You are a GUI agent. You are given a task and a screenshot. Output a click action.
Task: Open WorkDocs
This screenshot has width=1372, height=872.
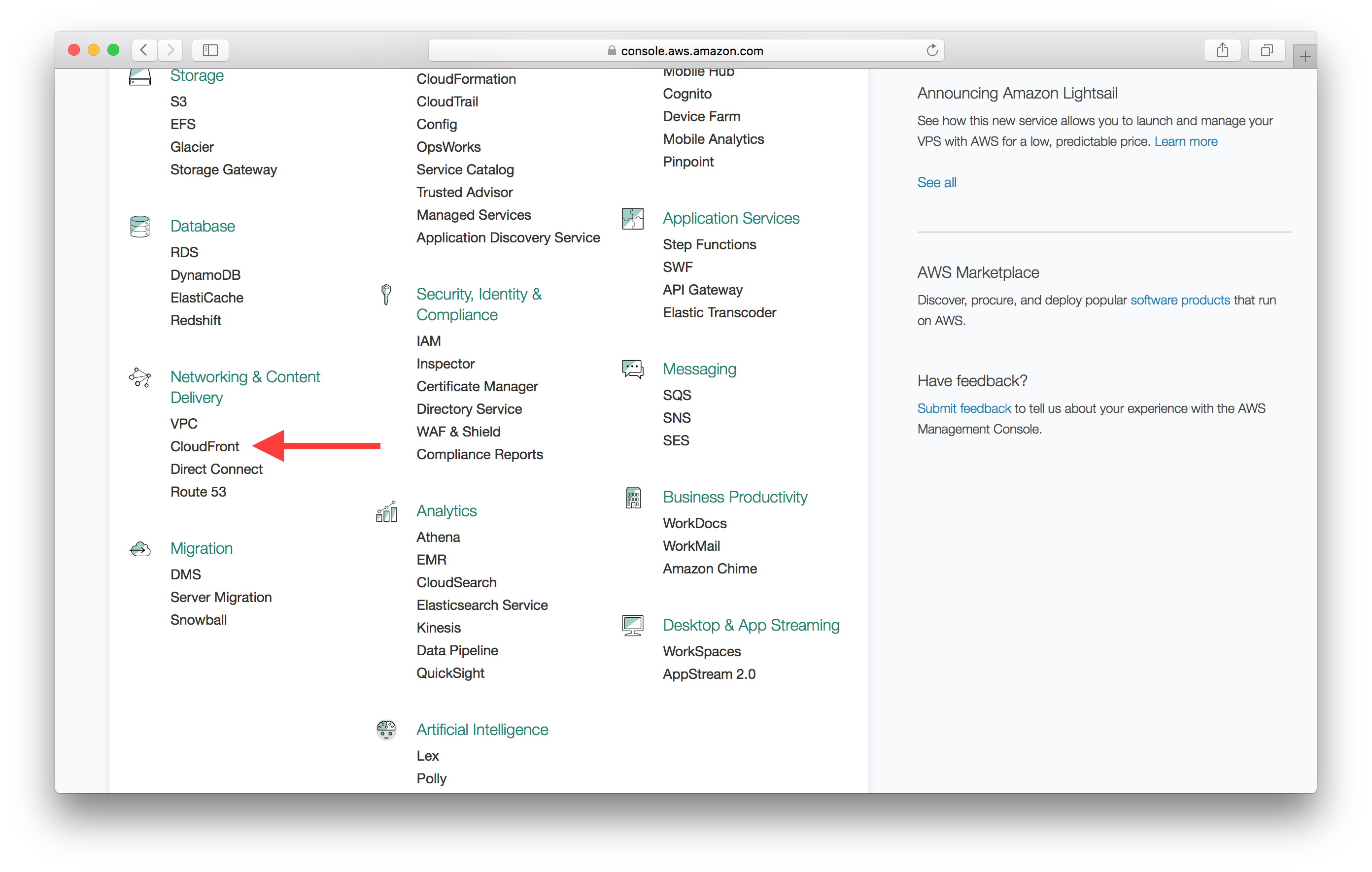coord(694,523)
